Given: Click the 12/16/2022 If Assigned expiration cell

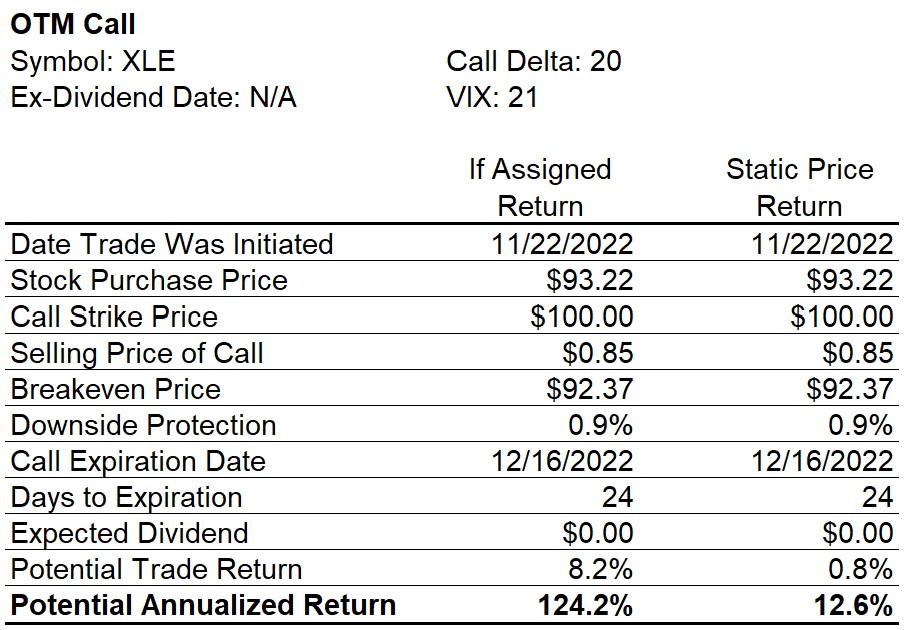Looking at the screenshot, I should coord(562,461).
